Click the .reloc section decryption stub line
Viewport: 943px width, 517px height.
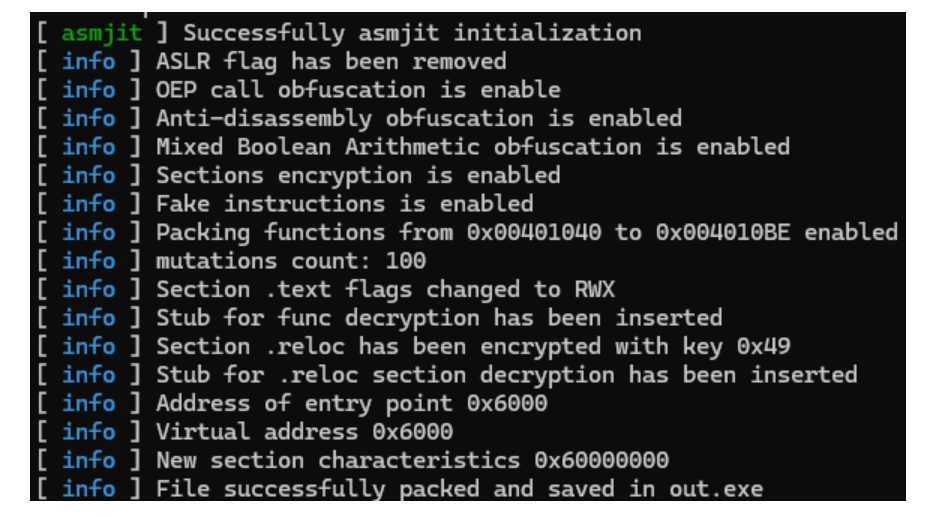(506, 376)
